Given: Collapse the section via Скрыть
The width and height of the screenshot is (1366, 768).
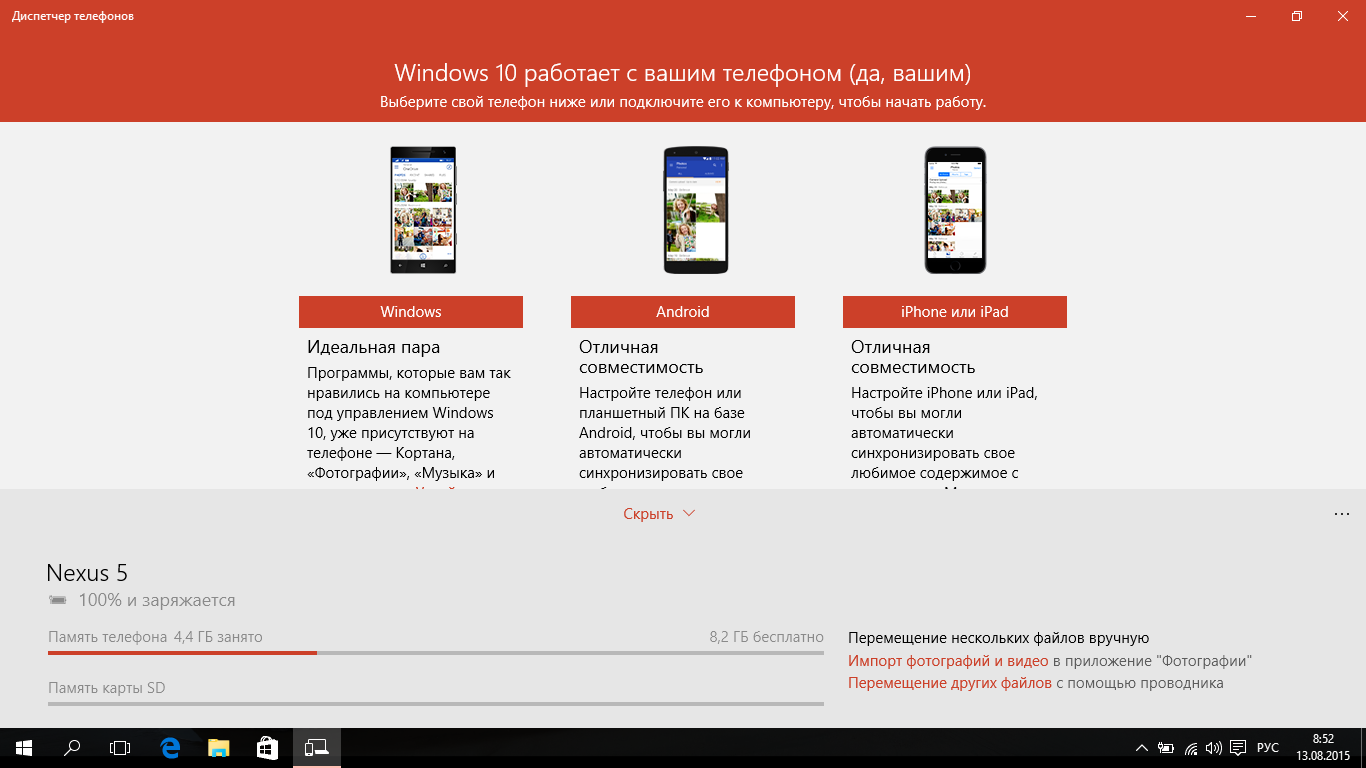Looking at the screenshot, I should tap(659, 514).
